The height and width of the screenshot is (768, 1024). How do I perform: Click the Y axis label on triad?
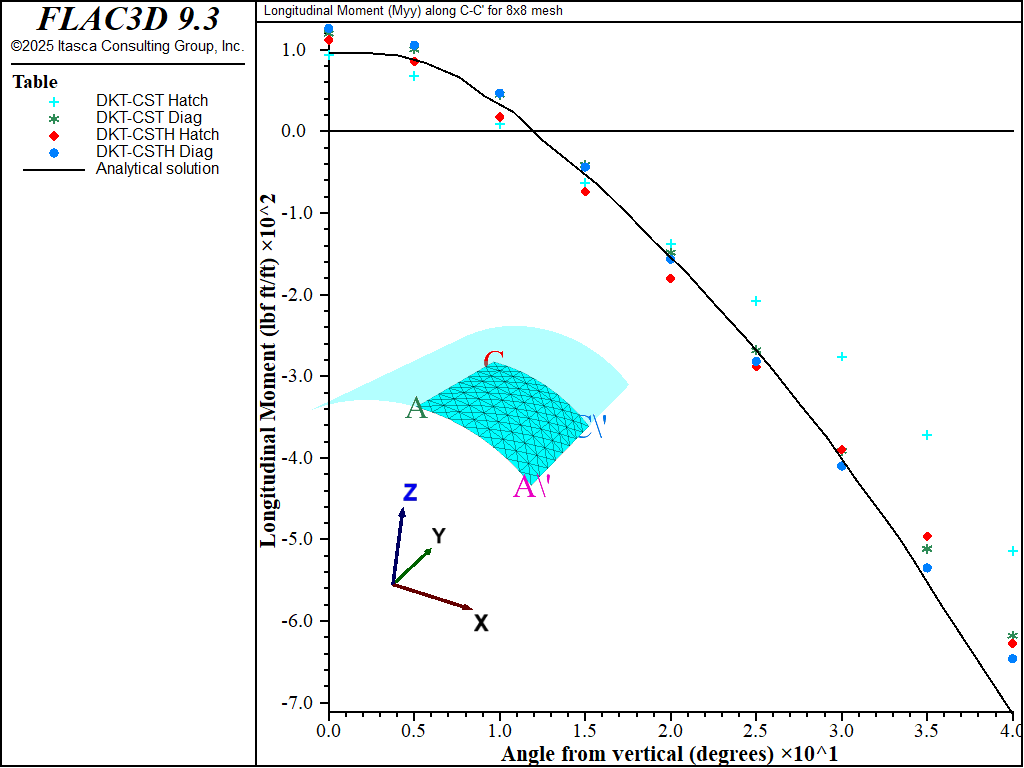tap(438, 536)
